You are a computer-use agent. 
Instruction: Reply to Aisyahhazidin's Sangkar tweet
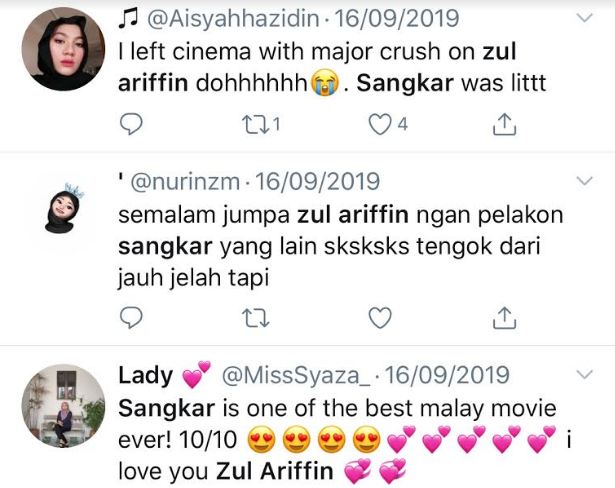pyautogui.click(x=131, y=124)
